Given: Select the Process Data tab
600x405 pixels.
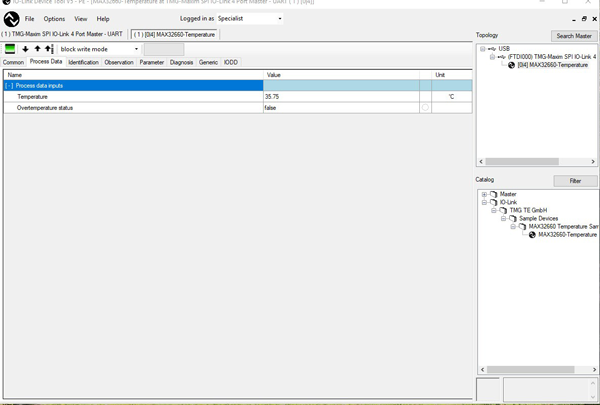Looking at the screenshot, I should pos(46,61).
